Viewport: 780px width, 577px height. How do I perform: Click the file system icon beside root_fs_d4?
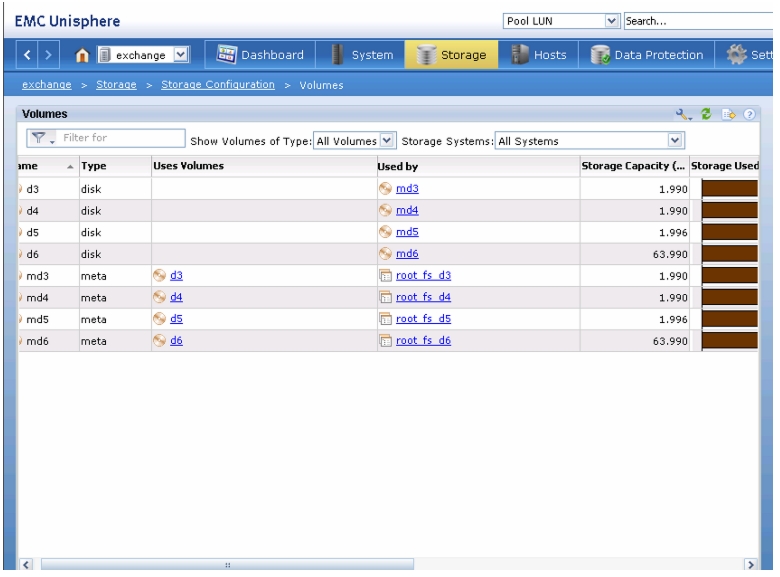pyautogui.click(x=386, y=297)
